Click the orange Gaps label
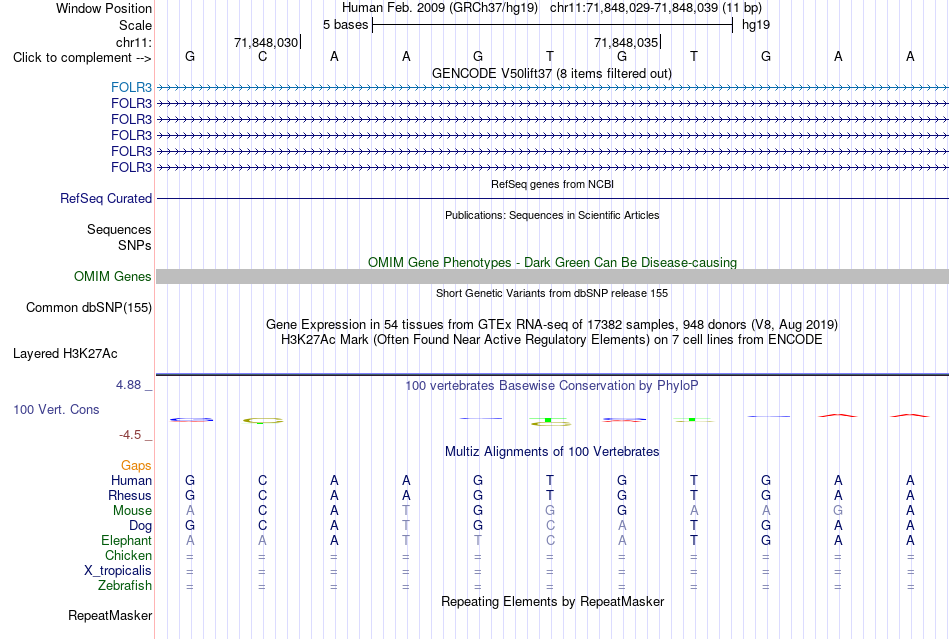Screen dimensions: 950x639 pos(136,465)
